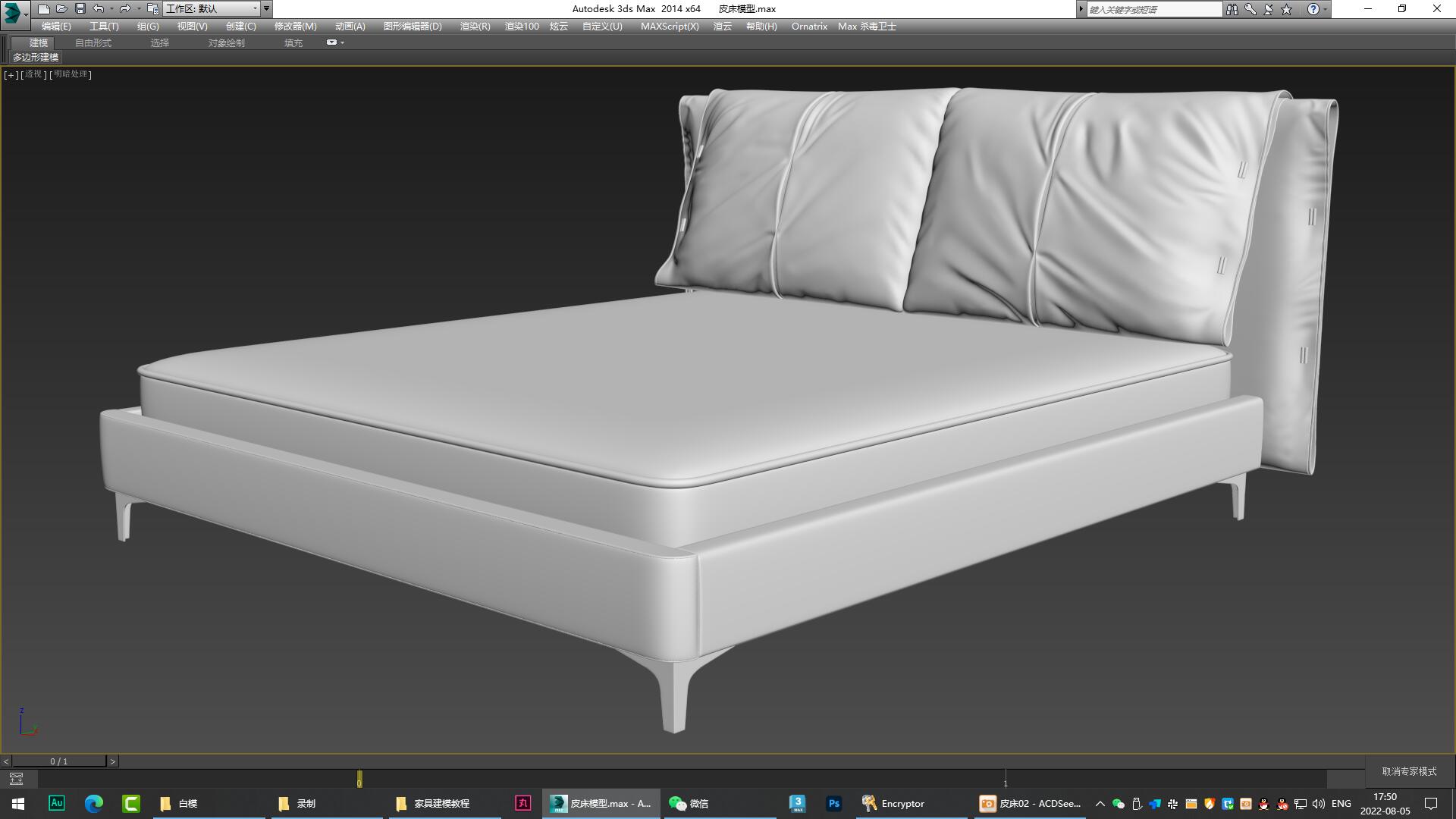Image resolution: width=1456 pixels, height=819 pixels.
Task: Create a new scene with the New icon
Action: tap(45, 8)
